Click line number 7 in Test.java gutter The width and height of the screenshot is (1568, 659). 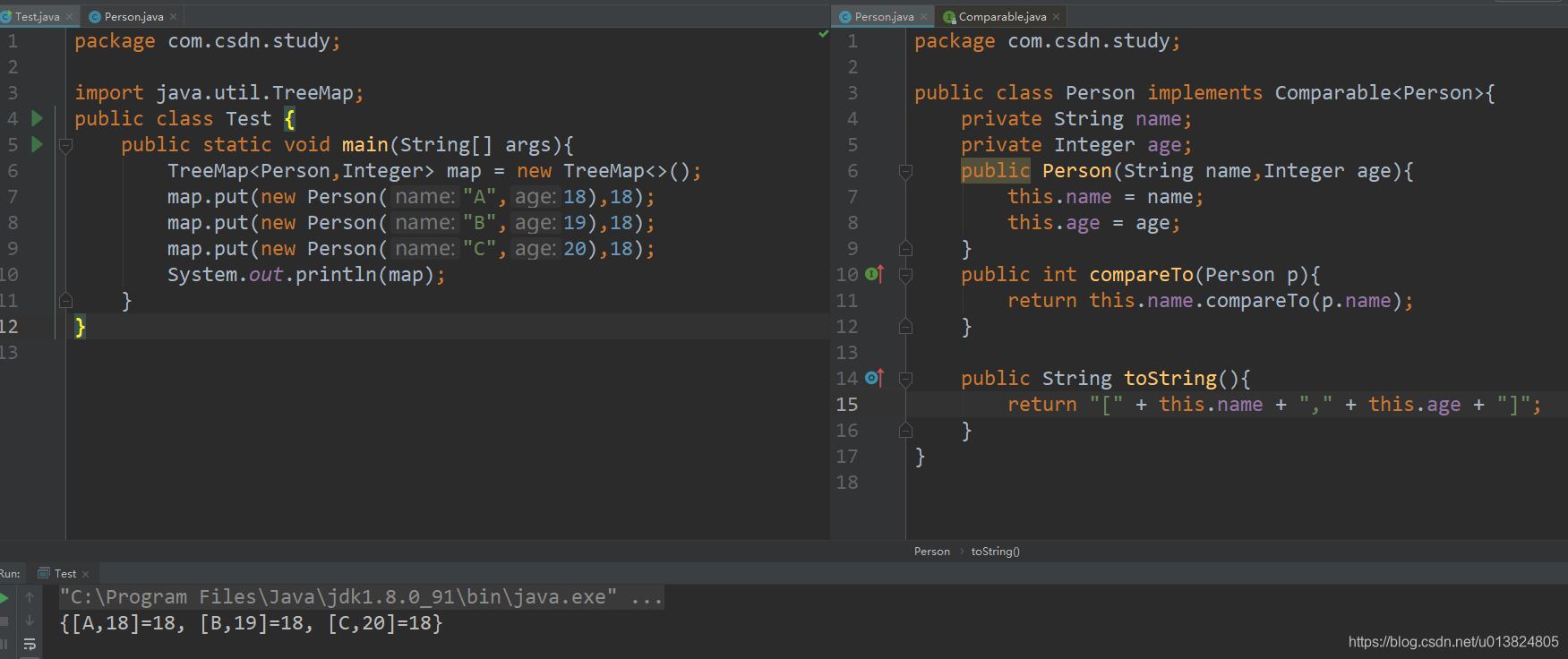pyautogui.click(x=13, y=196)
